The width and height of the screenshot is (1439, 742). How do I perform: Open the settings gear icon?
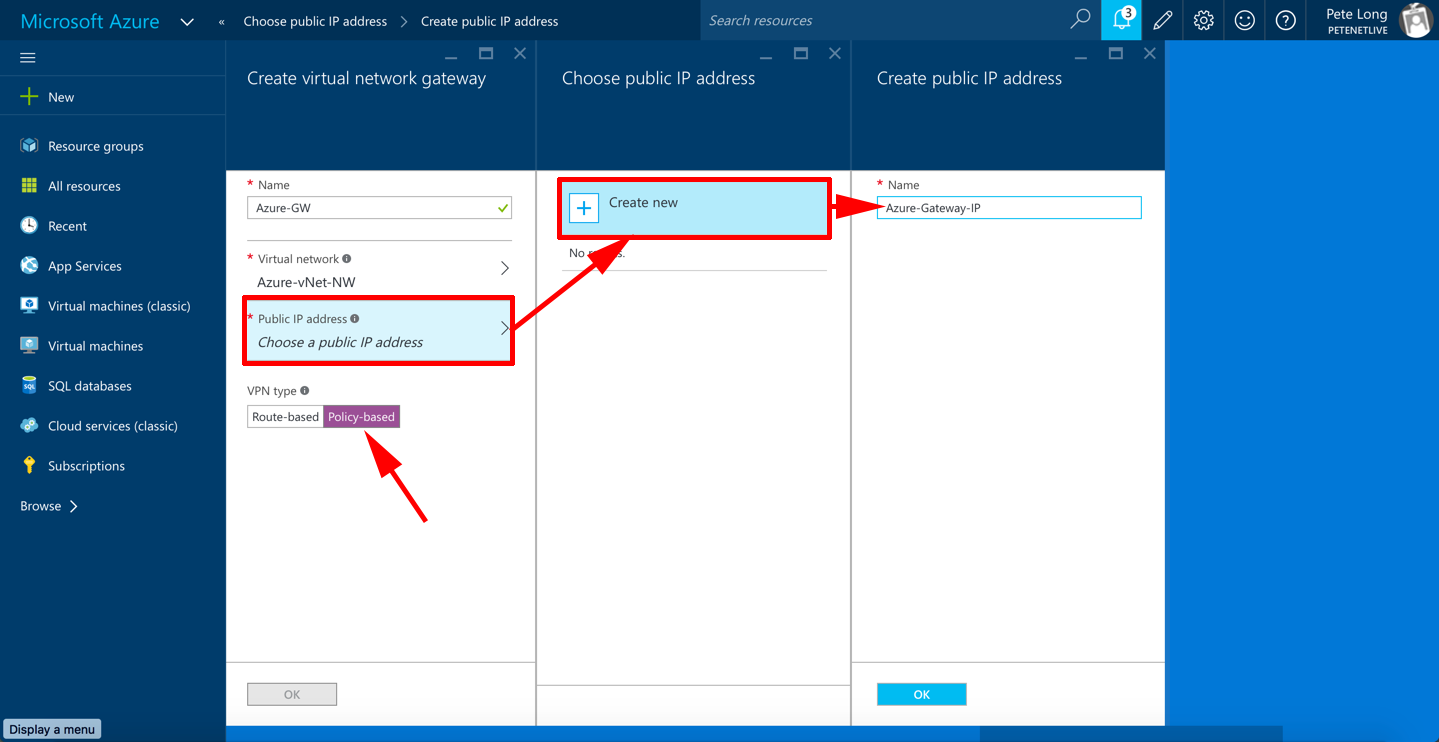coord(1204,20)
